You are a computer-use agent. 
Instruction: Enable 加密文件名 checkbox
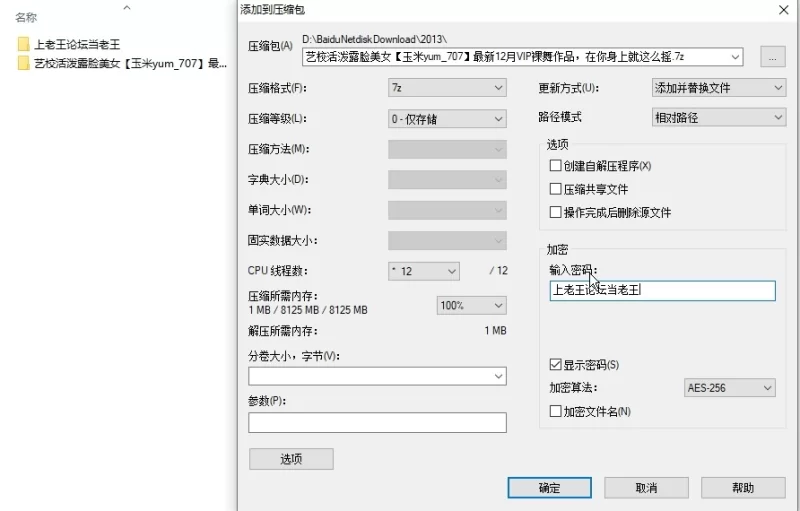[556, 411]
